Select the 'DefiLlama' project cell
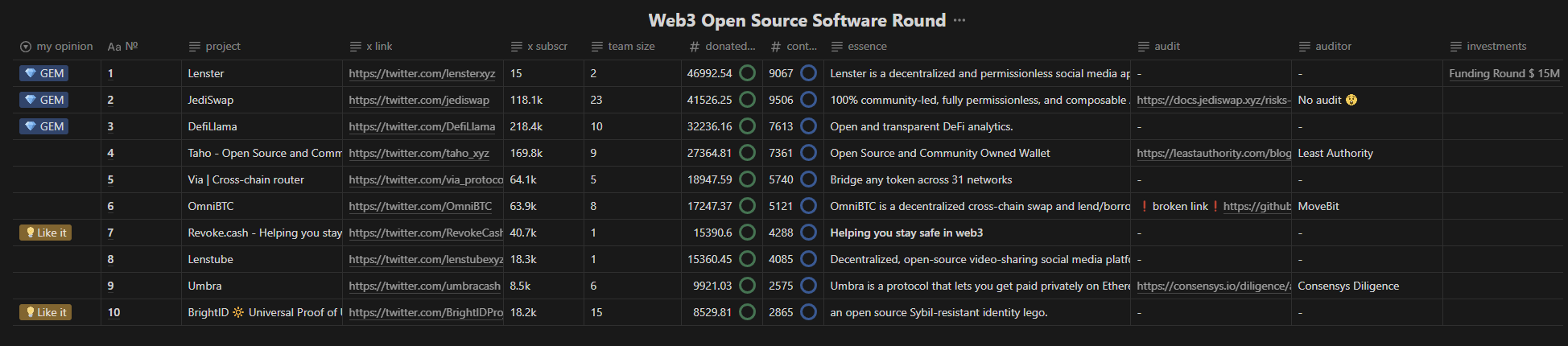Screen dimensions: 1568x346 pos(262,126)
